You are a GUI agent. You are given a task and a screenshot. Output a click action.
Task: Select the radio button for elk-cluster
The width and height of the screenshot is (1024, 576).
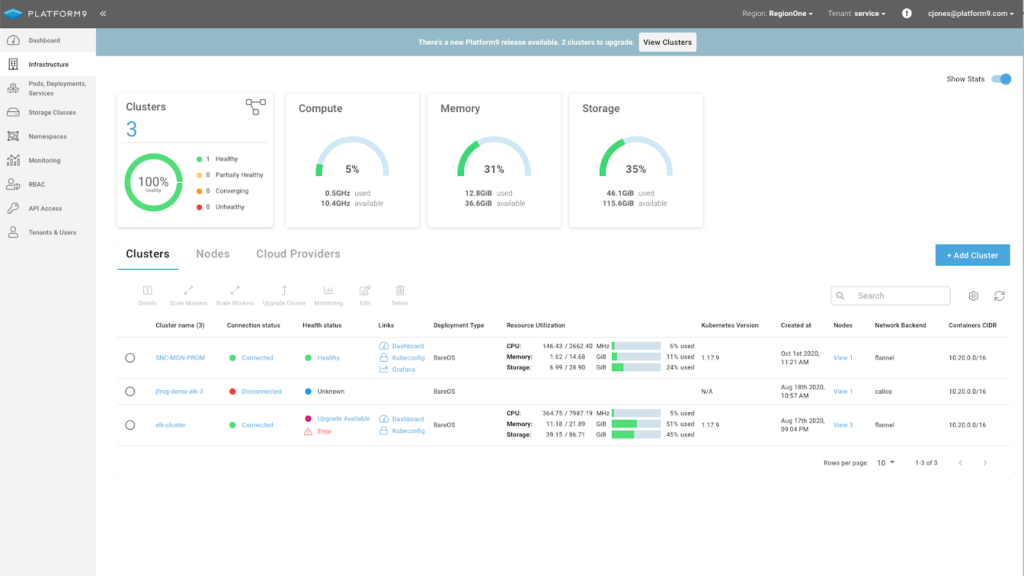click(130, 425)
